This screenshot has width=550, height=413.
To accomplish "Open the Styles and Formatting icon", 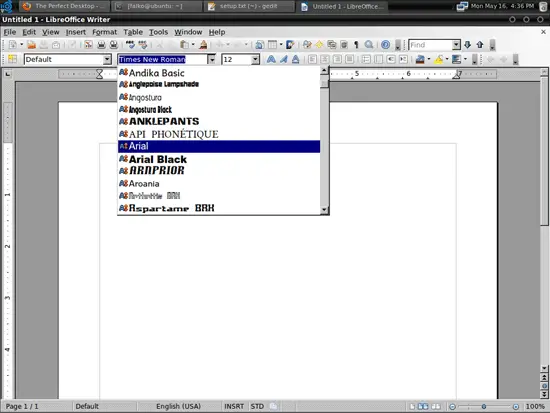I will click(12, 59).
